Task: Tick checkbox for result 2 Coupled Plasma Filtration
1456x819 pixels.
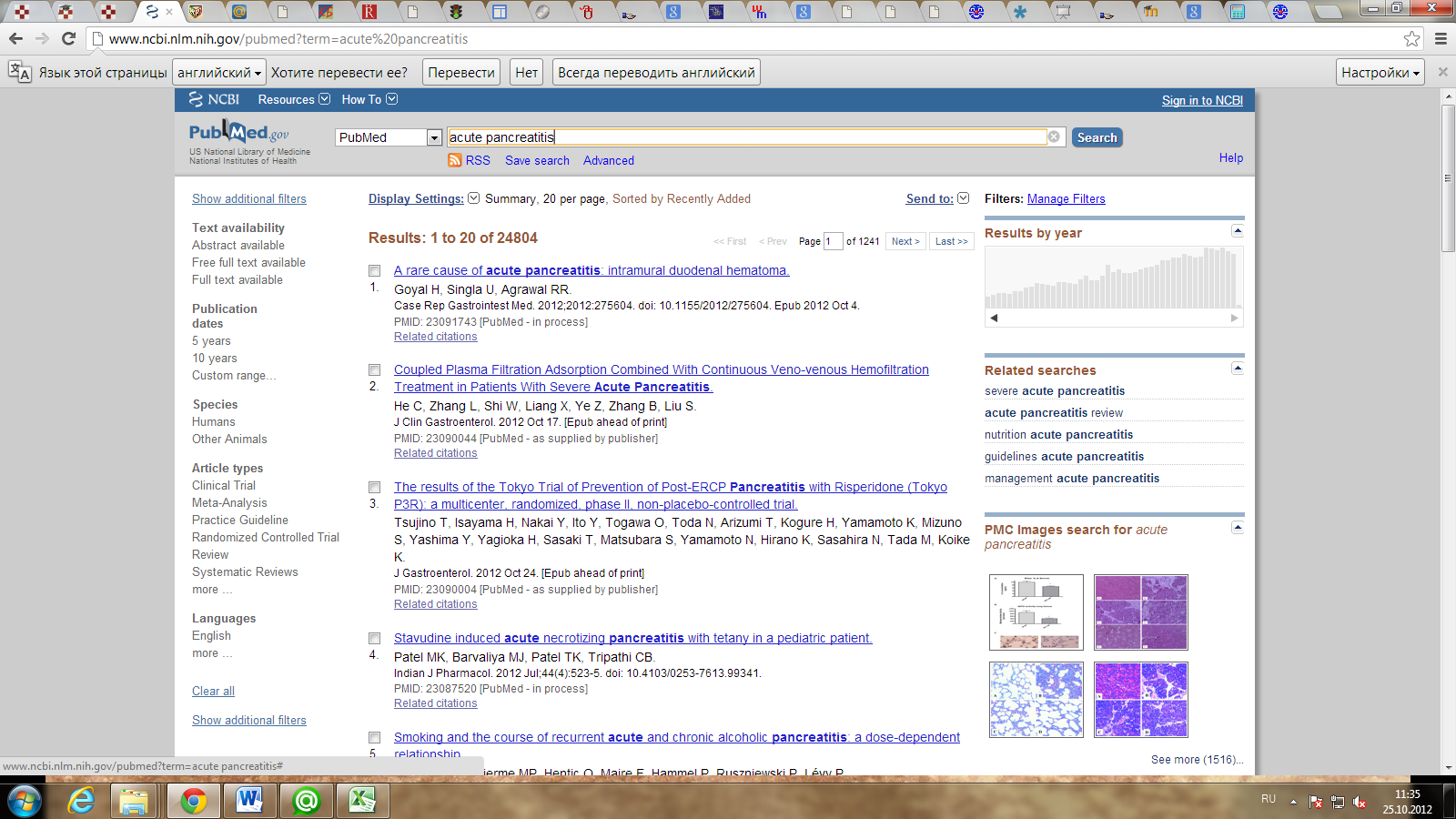Action: [374, 369]
